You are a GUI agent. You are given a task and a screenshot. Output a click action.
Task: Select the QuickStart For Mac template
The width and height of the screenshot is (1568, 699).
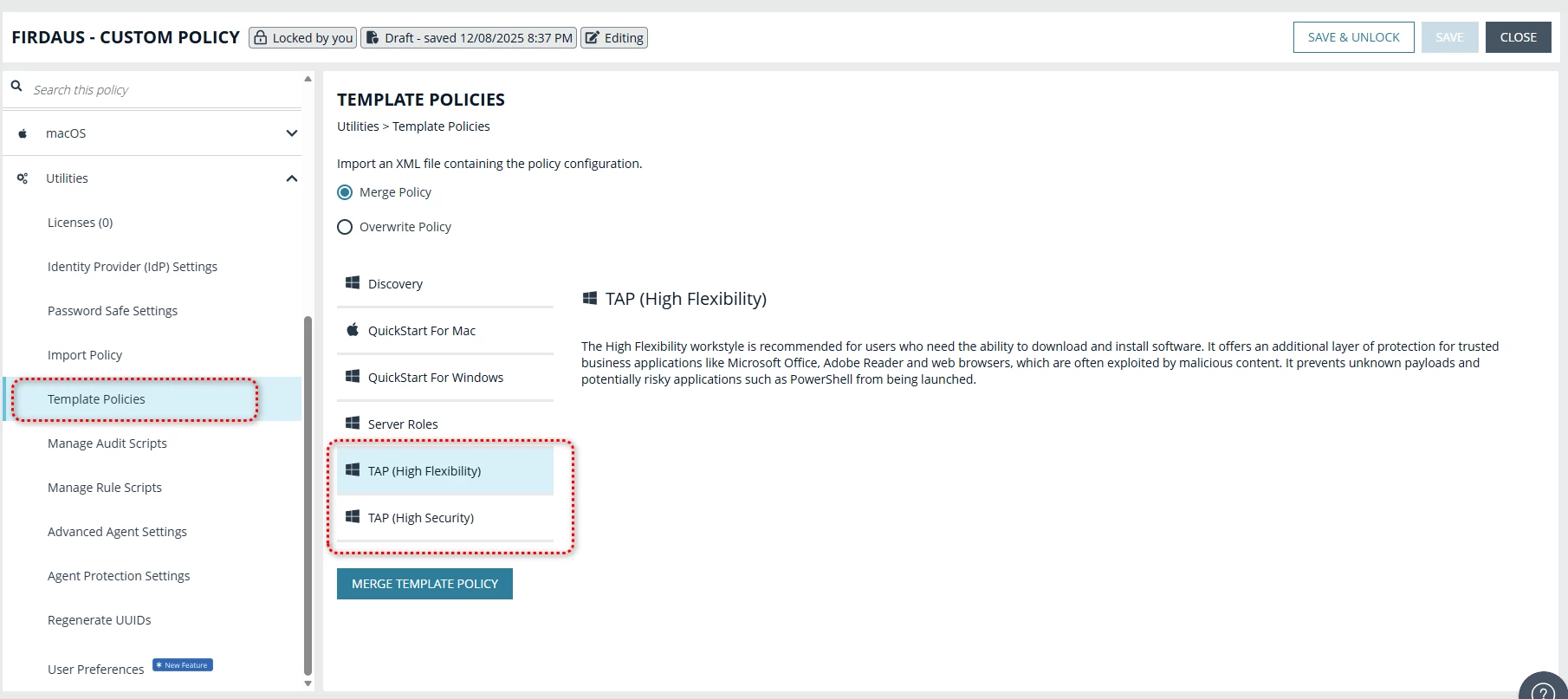[445, 331]
